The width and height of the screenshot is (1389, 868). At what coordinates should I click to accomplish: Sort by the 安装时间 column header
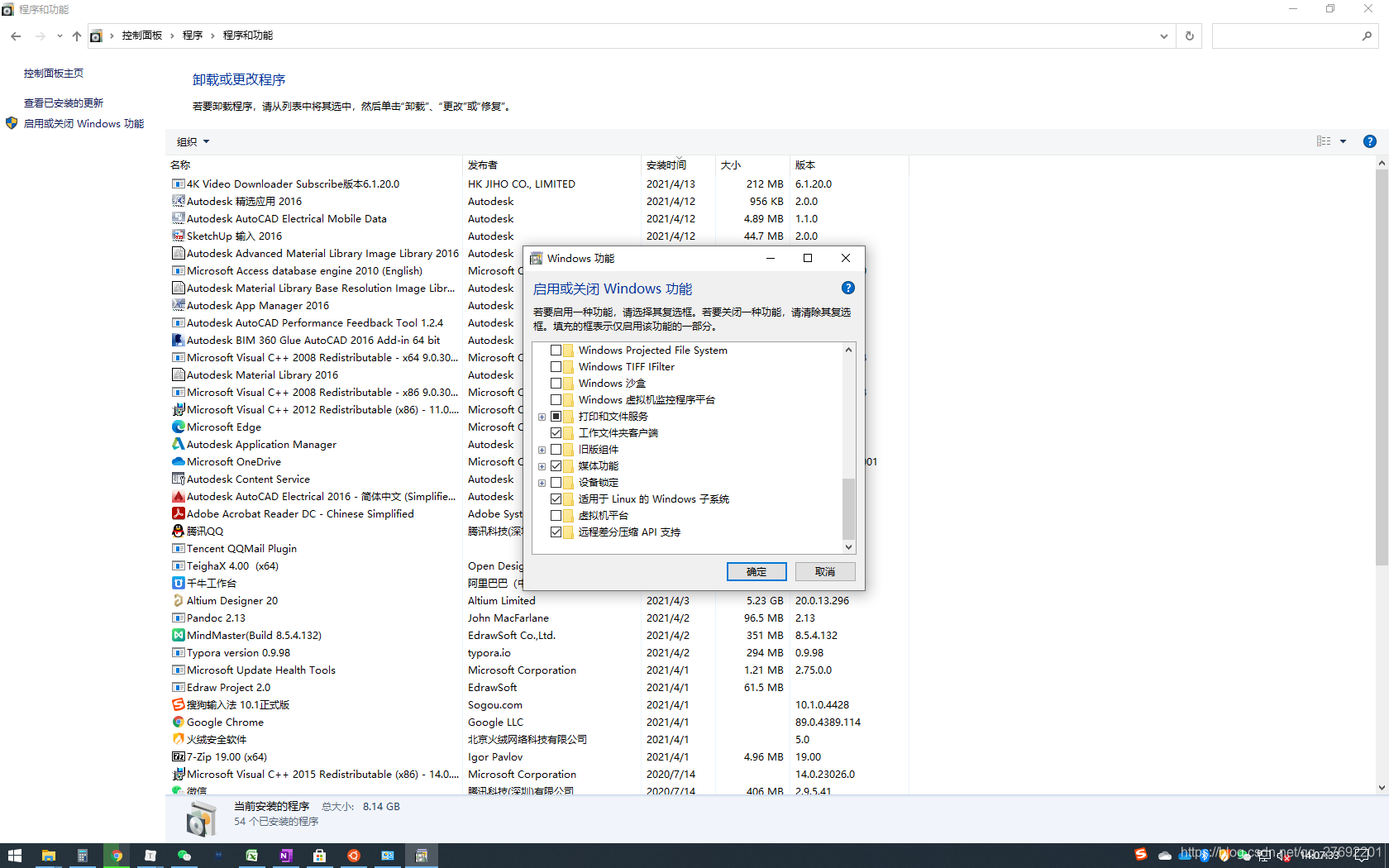click(678, 165)
